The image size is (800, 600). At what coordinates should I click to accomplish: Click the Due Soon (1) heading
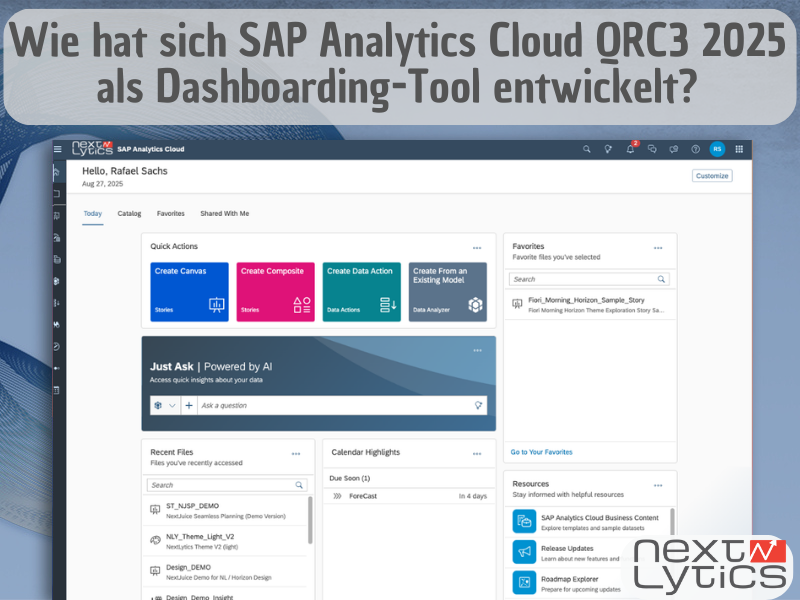tap(349, 478)
